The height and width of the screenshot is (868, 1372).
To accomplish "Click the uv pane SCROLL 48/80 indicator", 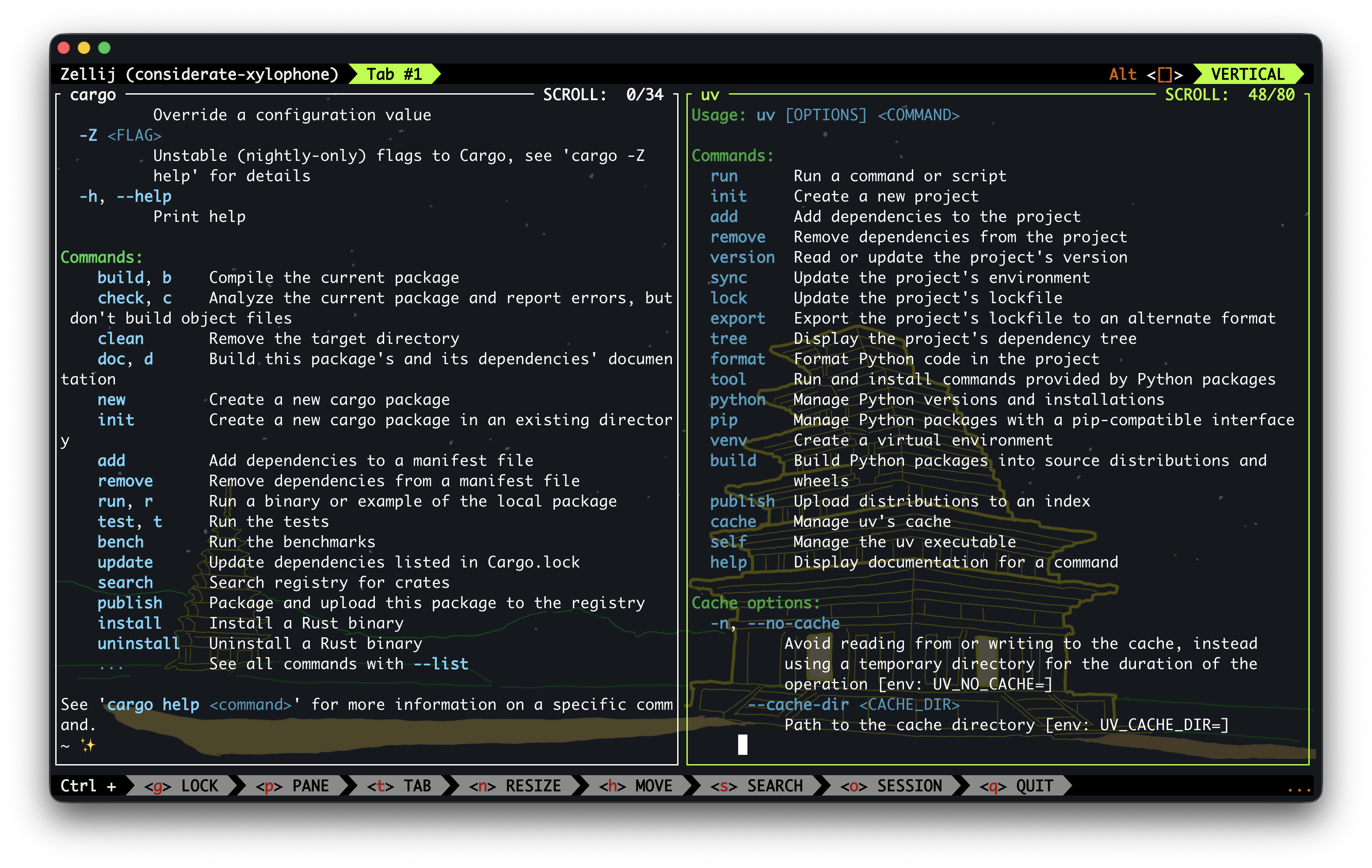I will (x=1229, y=95).
